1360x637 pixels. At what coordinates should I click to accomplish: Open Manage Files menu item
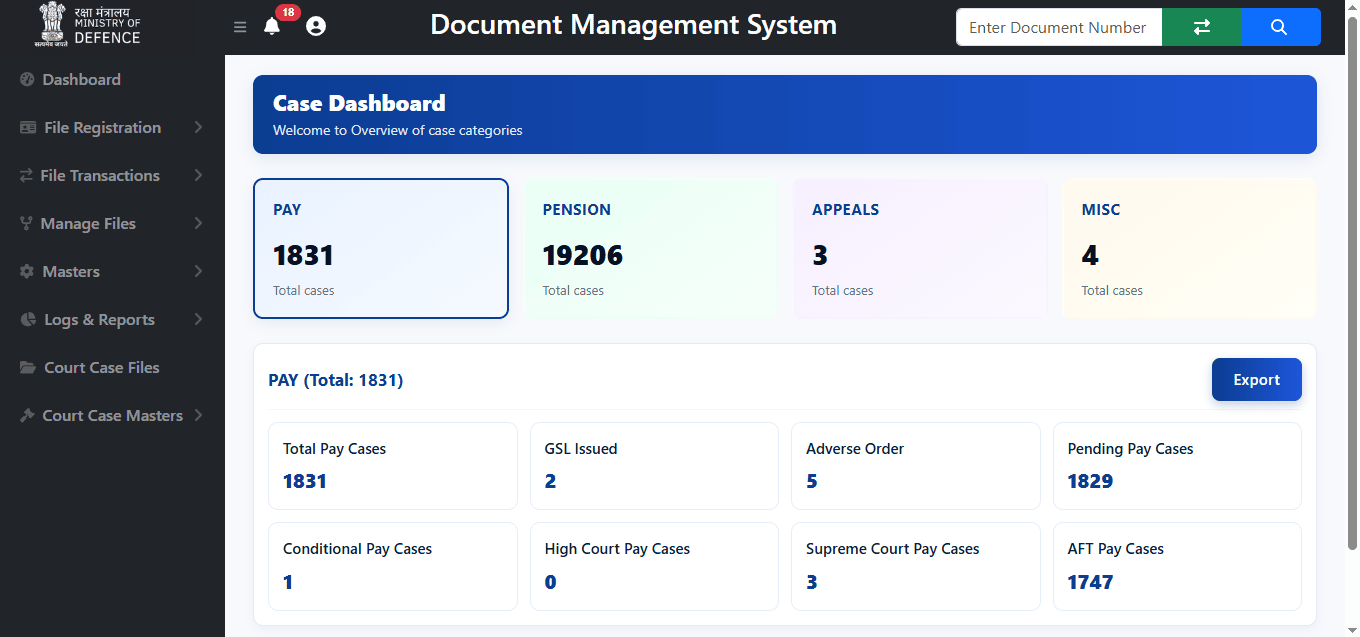[x=112, y=223]
